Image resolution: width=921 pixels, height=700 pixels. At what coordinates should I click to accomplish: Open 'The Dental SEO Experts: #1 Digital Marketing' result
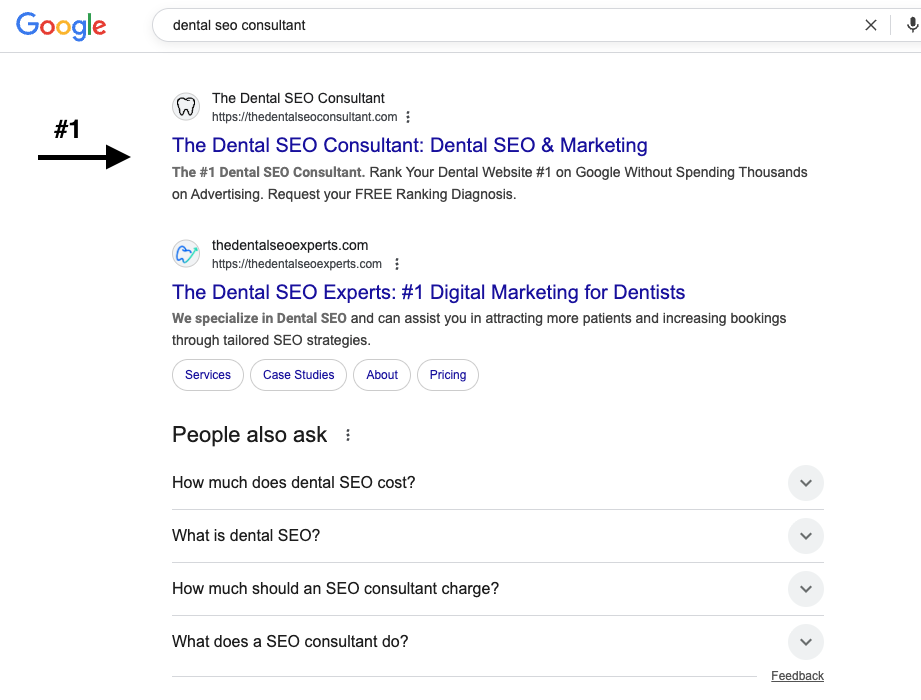pos(428,292)
